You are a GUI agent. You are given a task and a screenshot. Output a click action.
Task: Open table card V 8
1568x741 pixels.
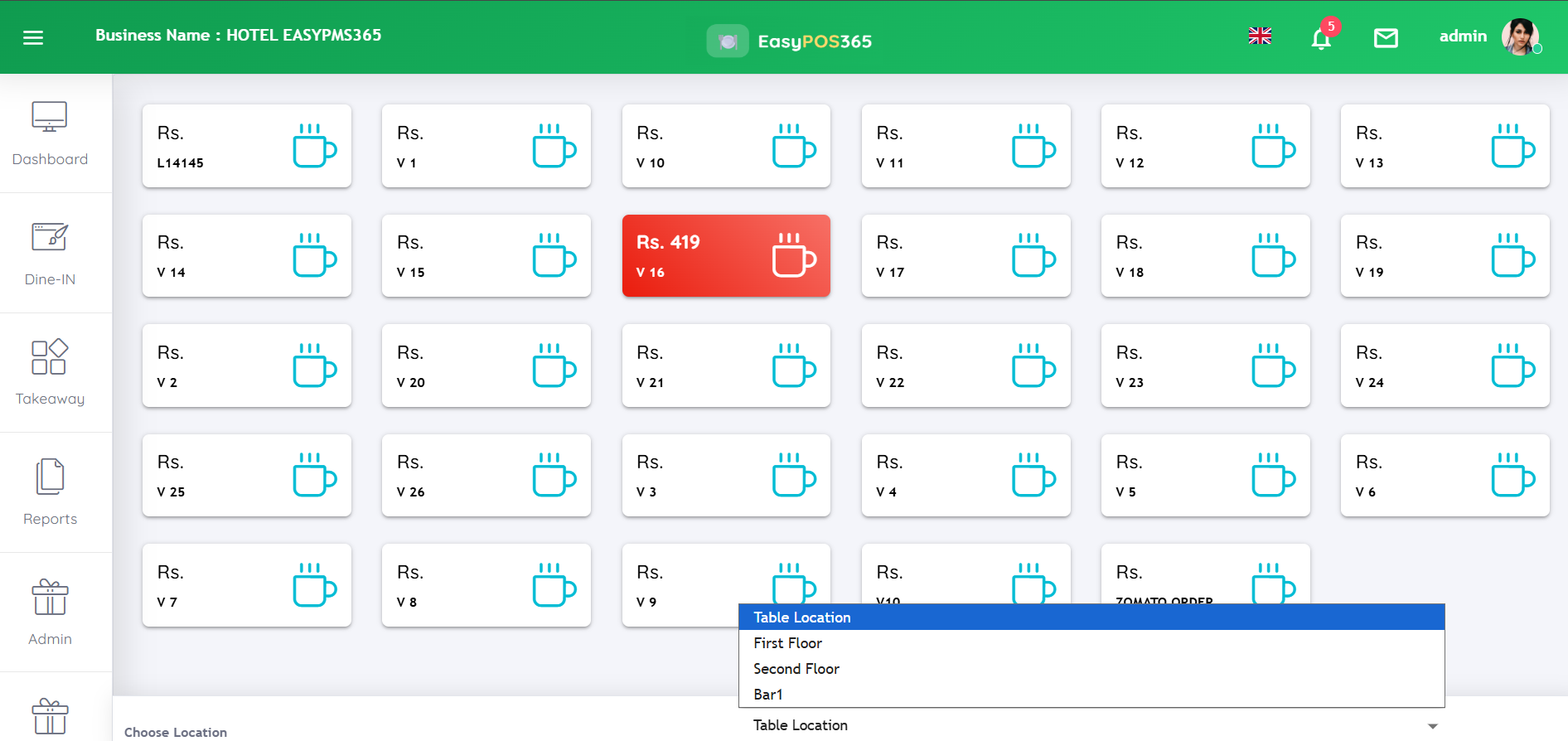click(486, 585)
